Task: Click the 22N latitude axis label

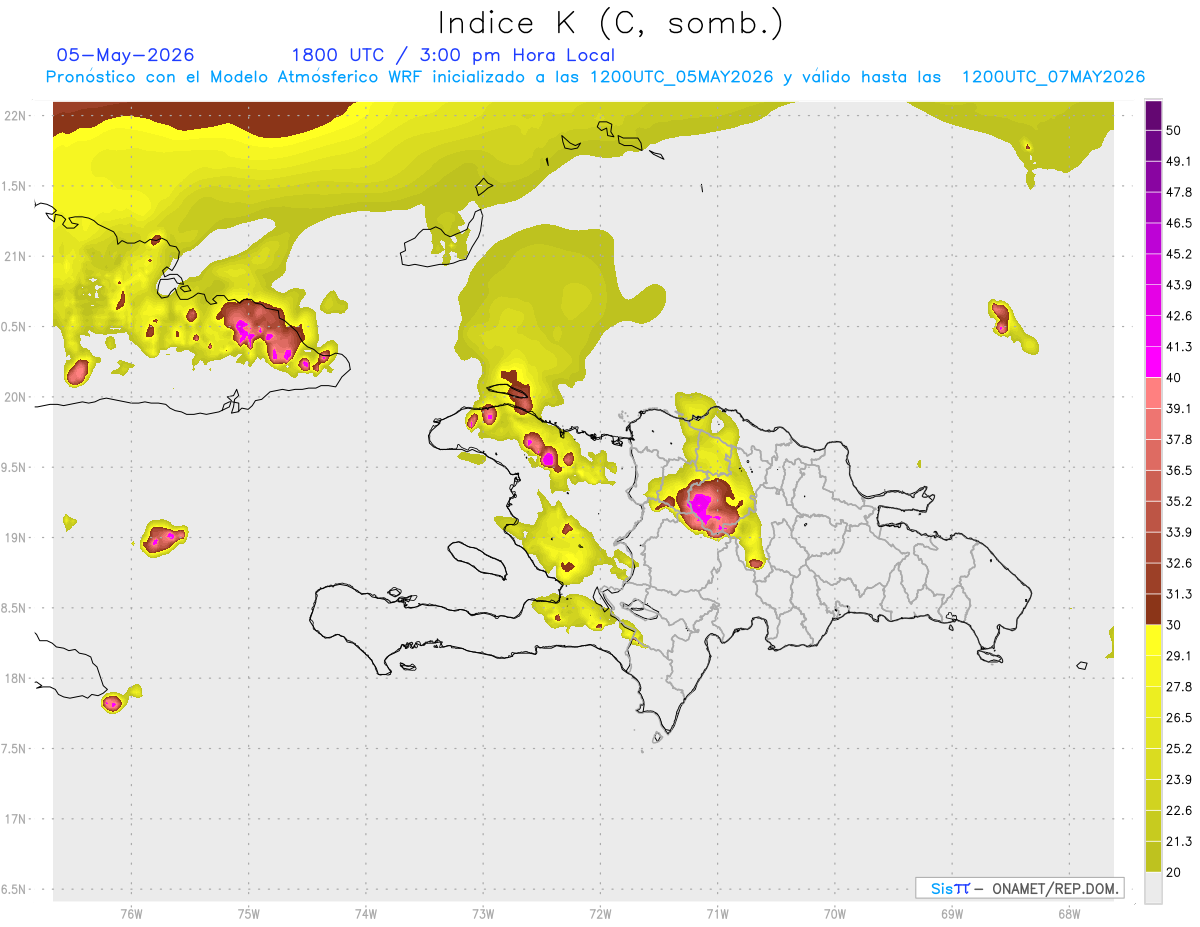Action: click(x=15, y=115)
